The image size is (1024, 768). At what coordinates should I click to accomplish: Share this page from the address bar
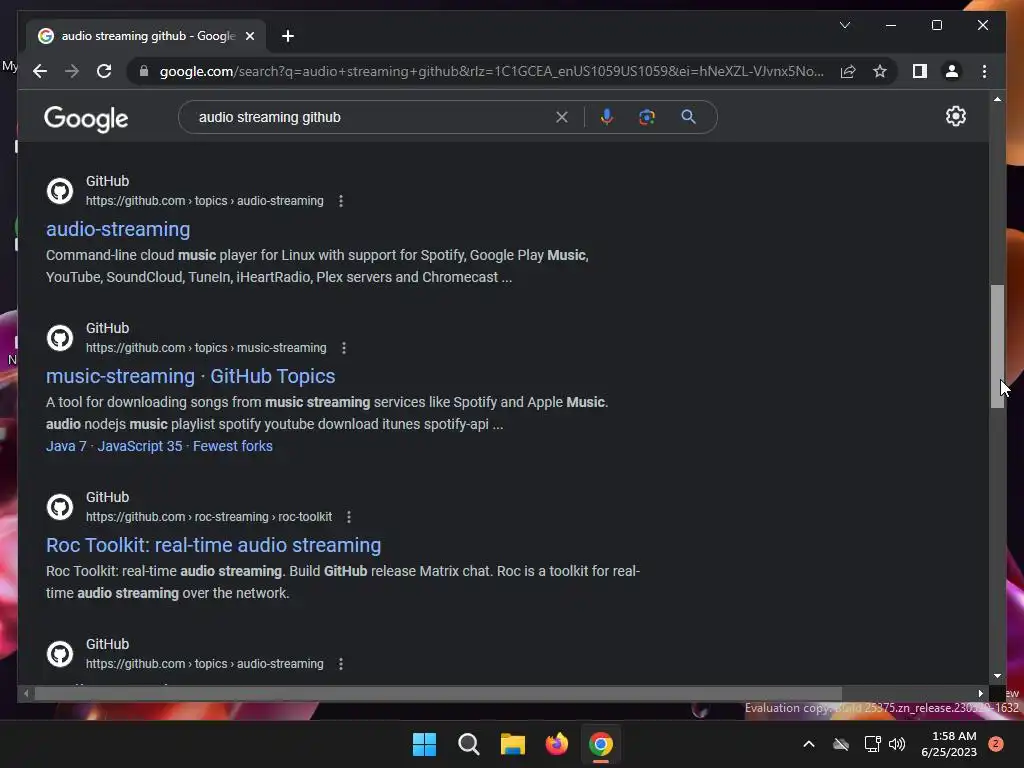tap(848, 71)
